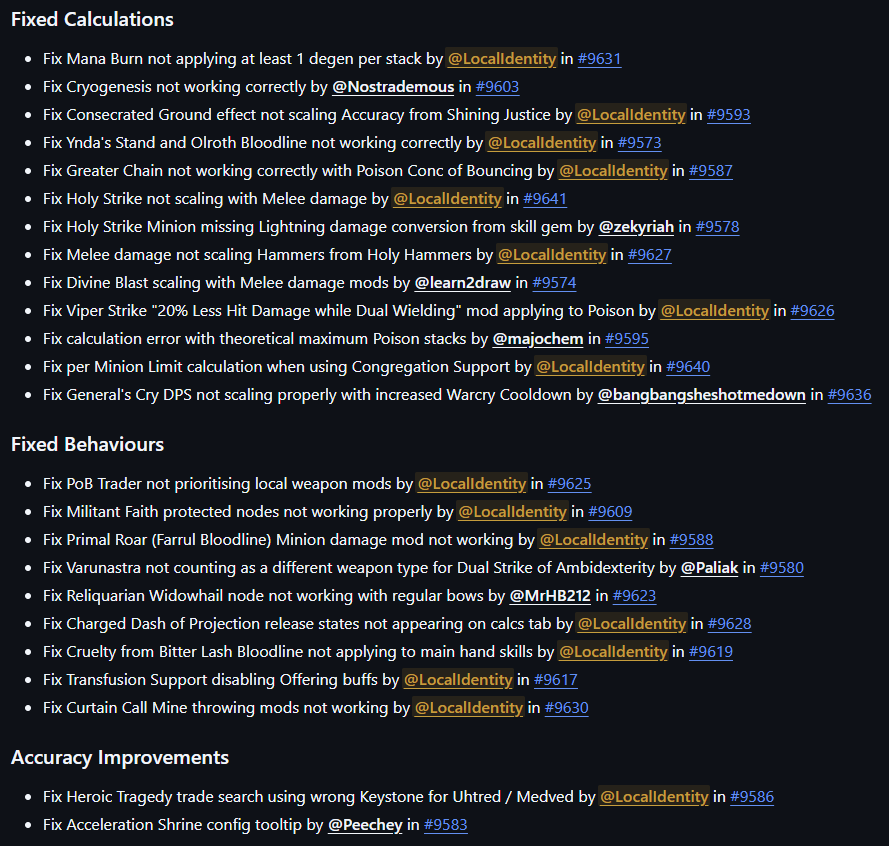Open pull request #9636

tap(849, 395)
